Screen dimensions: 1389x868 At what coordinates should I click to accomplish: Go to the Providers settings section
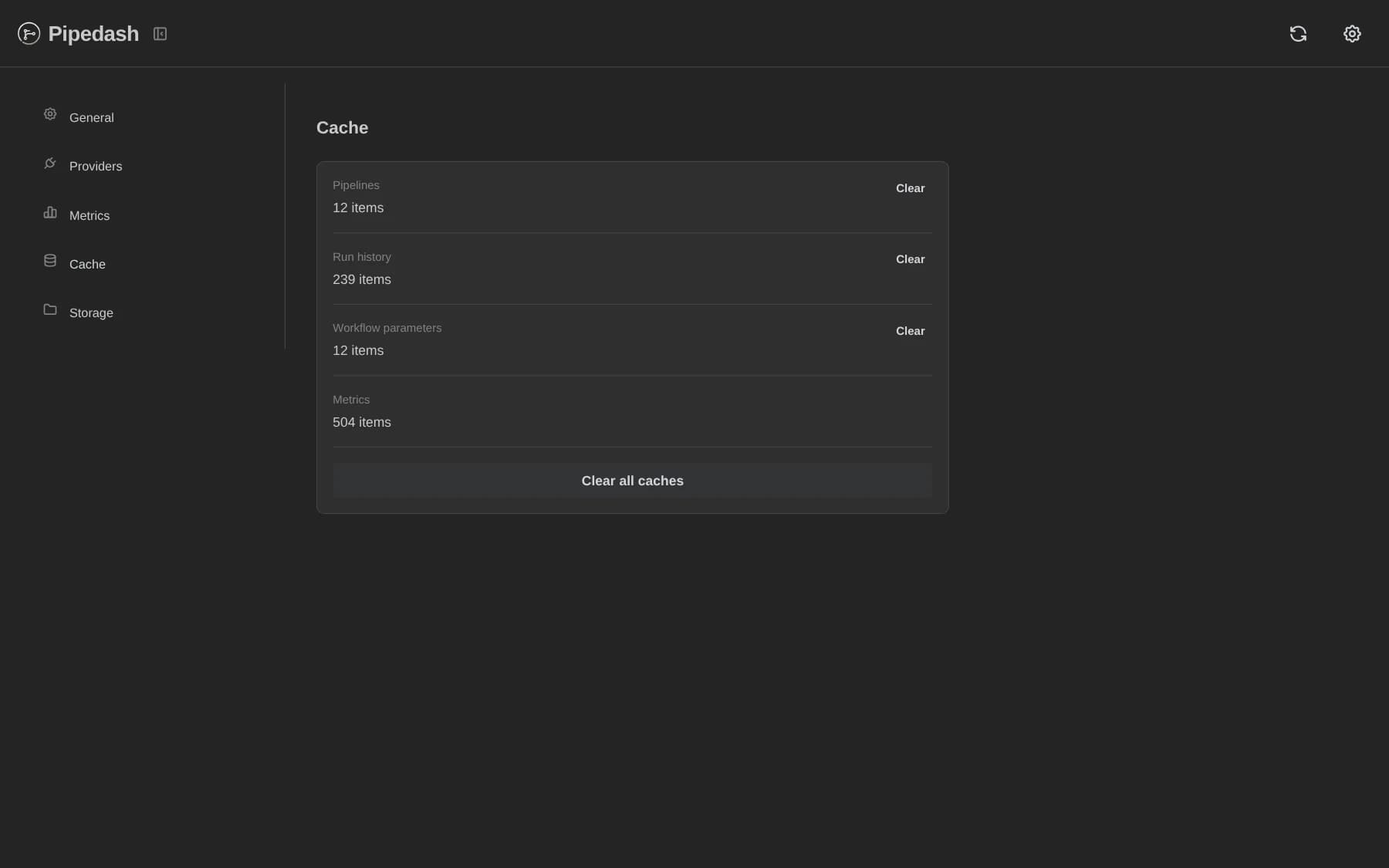(x=96, y=166)
